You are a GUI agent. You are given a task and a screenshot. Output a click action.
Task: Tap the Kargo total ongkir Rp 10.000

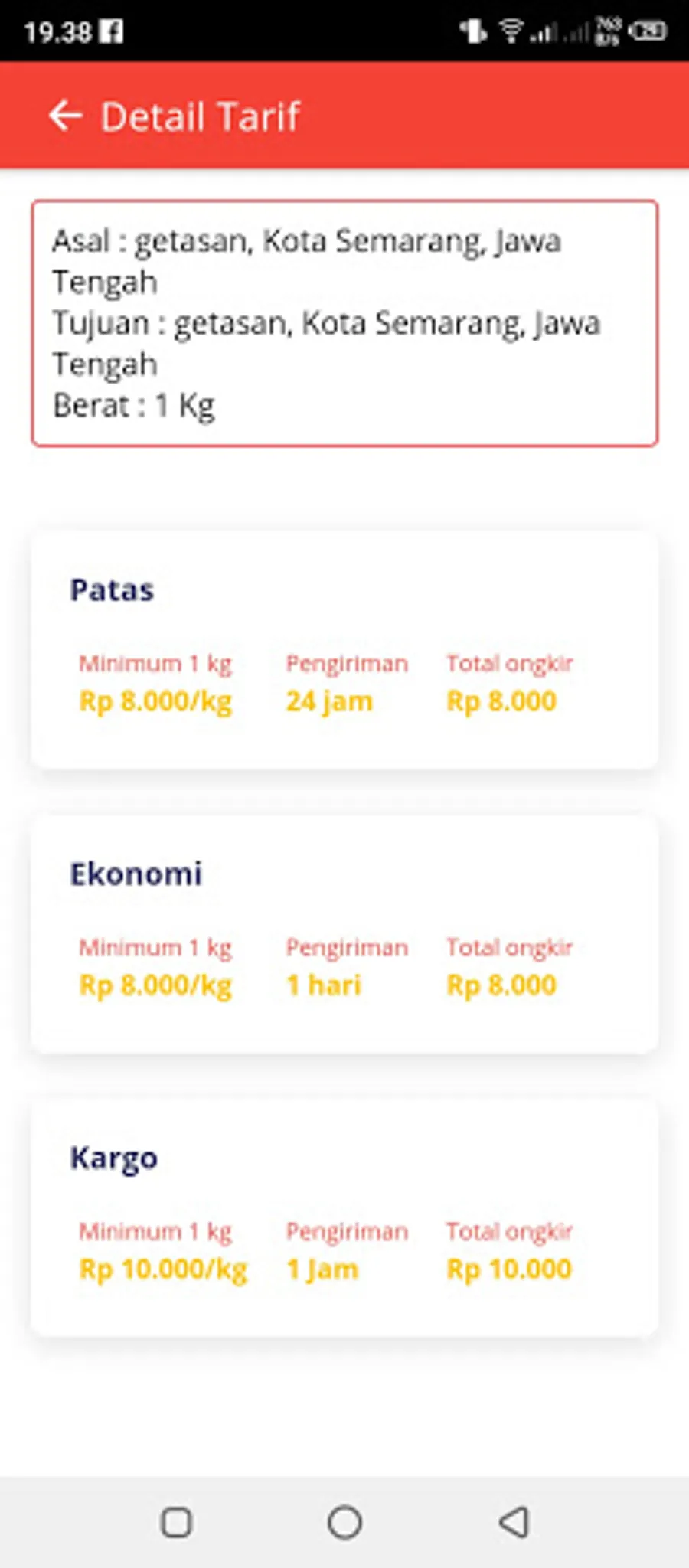[x=509, y=1269]
